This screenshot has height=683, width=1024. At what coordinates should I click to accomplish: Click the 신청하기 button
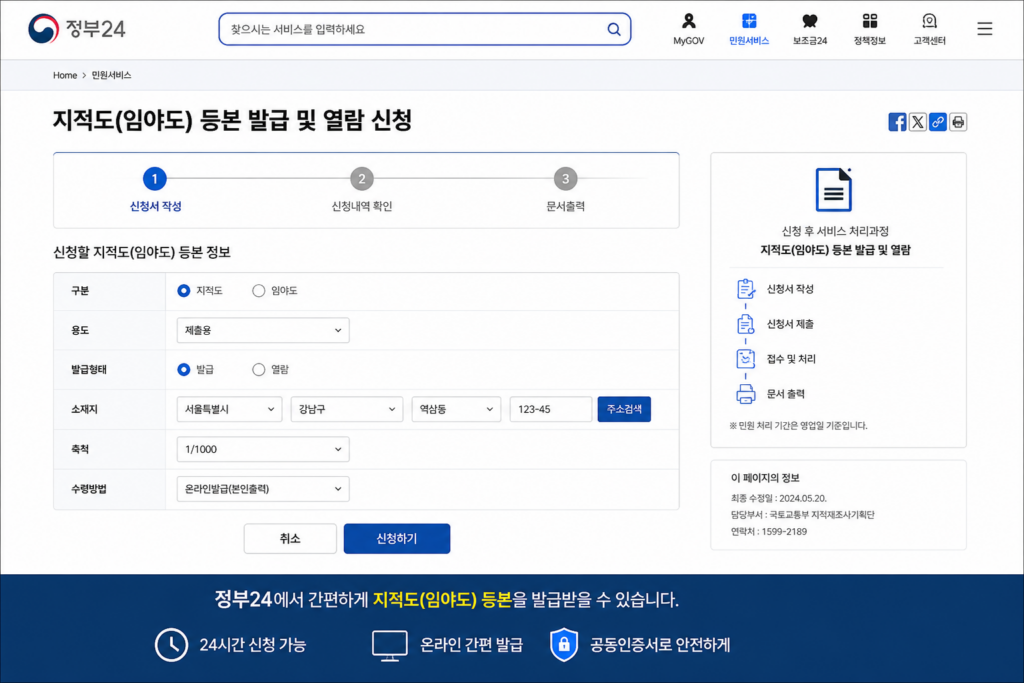397,539
